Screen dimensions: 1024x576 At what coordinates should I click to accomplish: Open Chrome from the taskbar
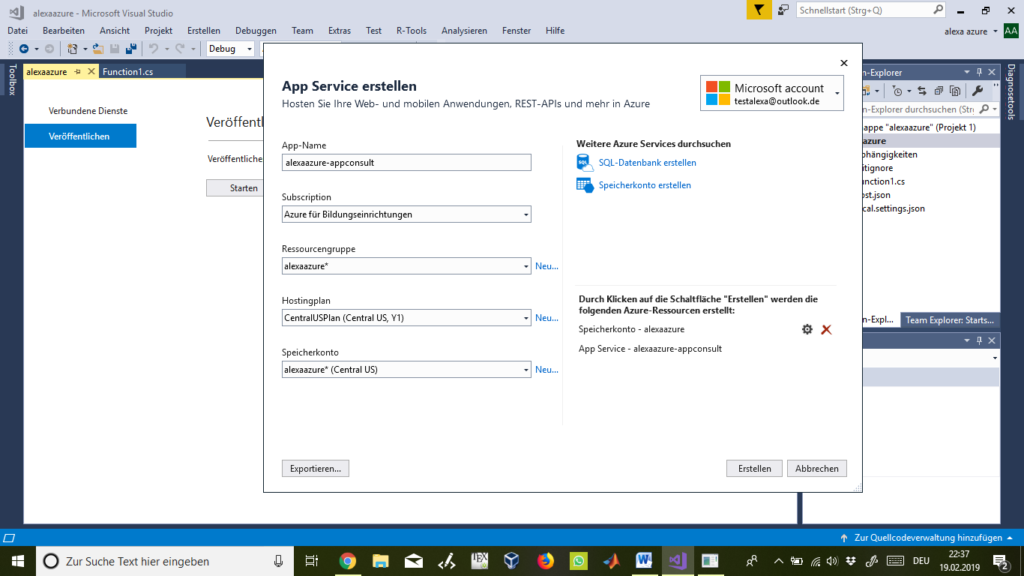[347, 561]
